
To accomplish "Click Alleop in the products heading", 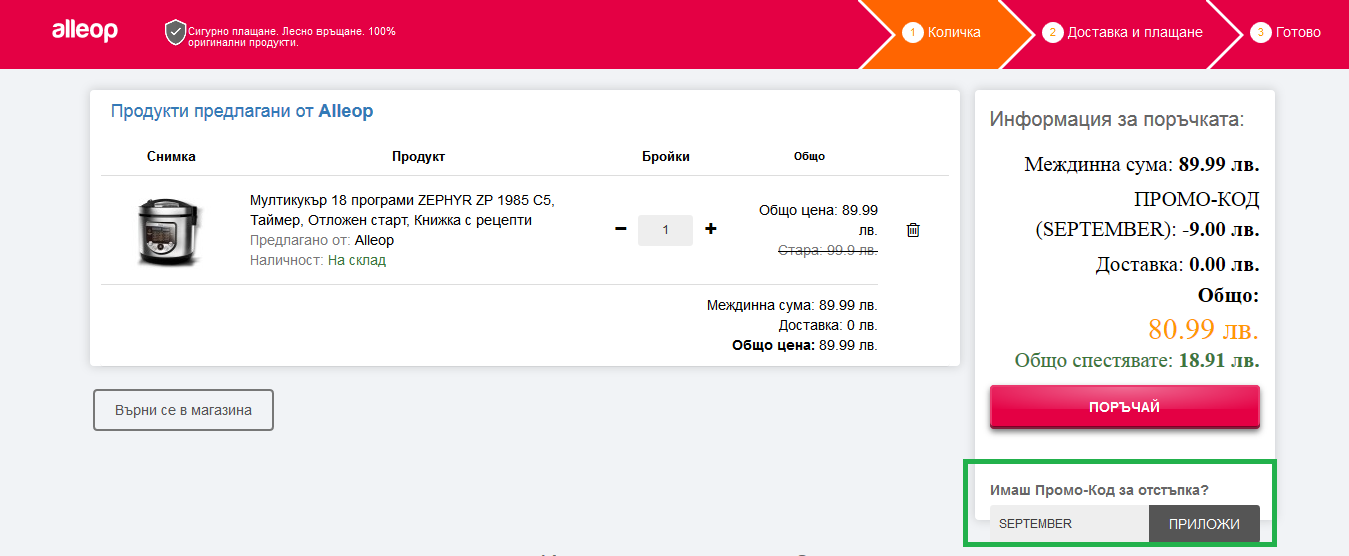I will click(345, 112).
